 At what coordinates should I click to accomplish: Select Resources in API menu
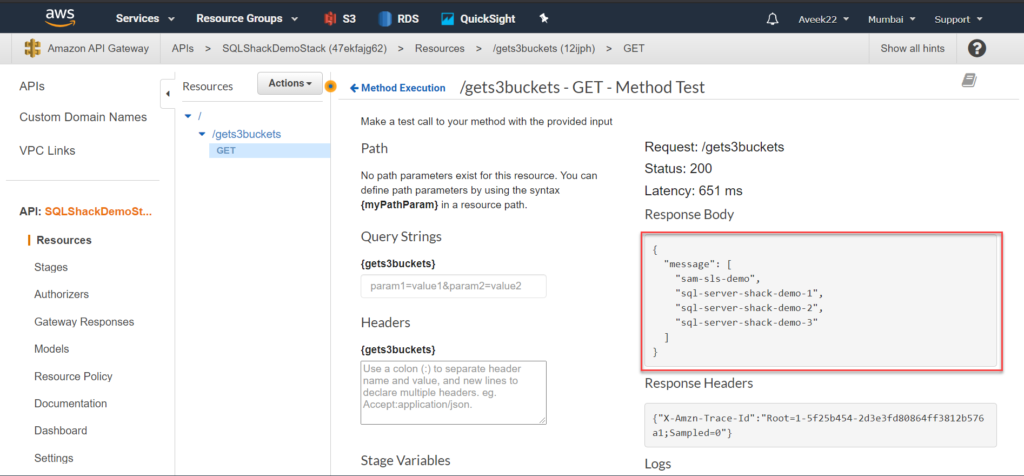64,240
